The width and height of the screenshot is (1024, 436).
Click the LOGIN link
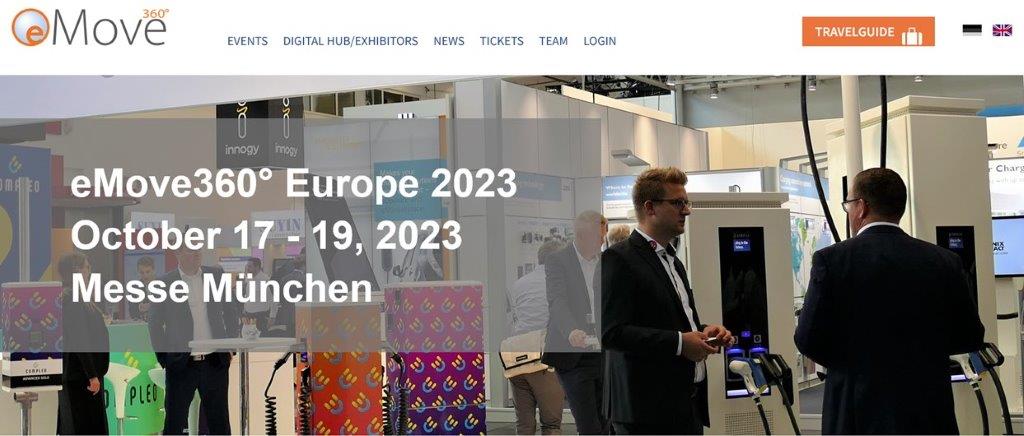coord(600,40)
